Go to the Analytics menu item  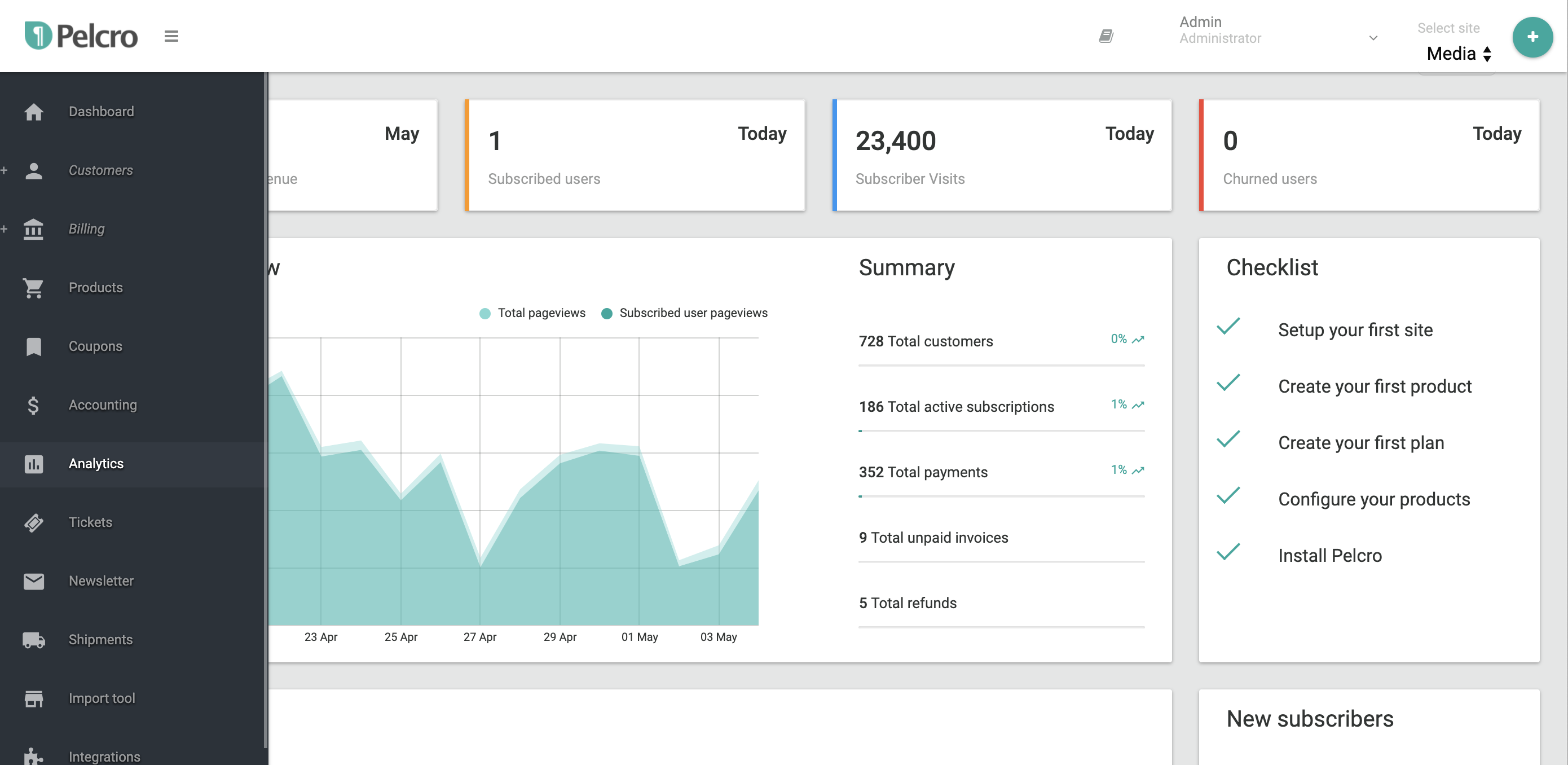[x=96, y=464]
